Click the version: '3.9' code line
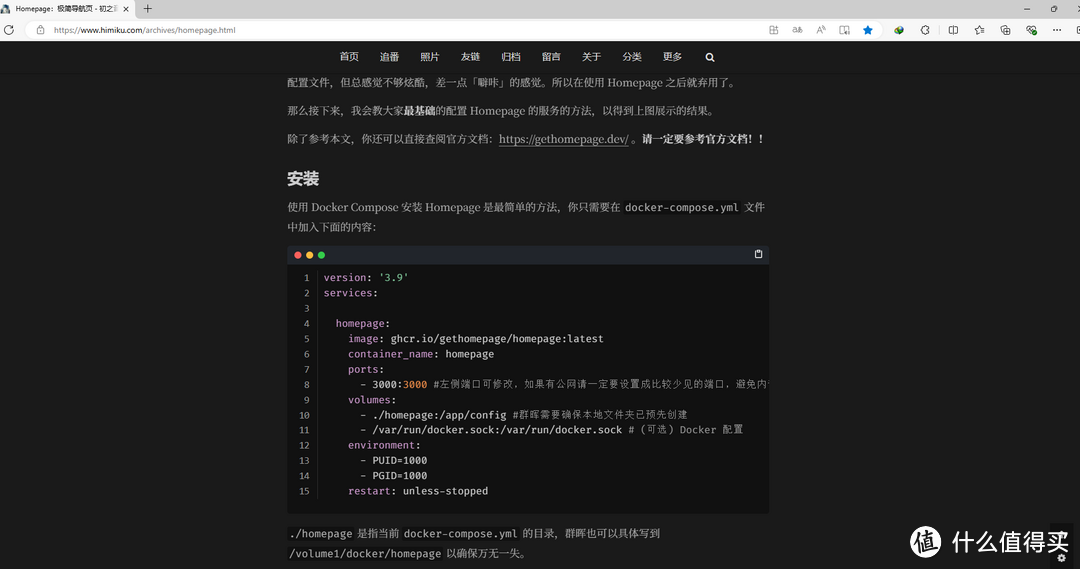Screen dimensions: 1080x569 (366, 278)
